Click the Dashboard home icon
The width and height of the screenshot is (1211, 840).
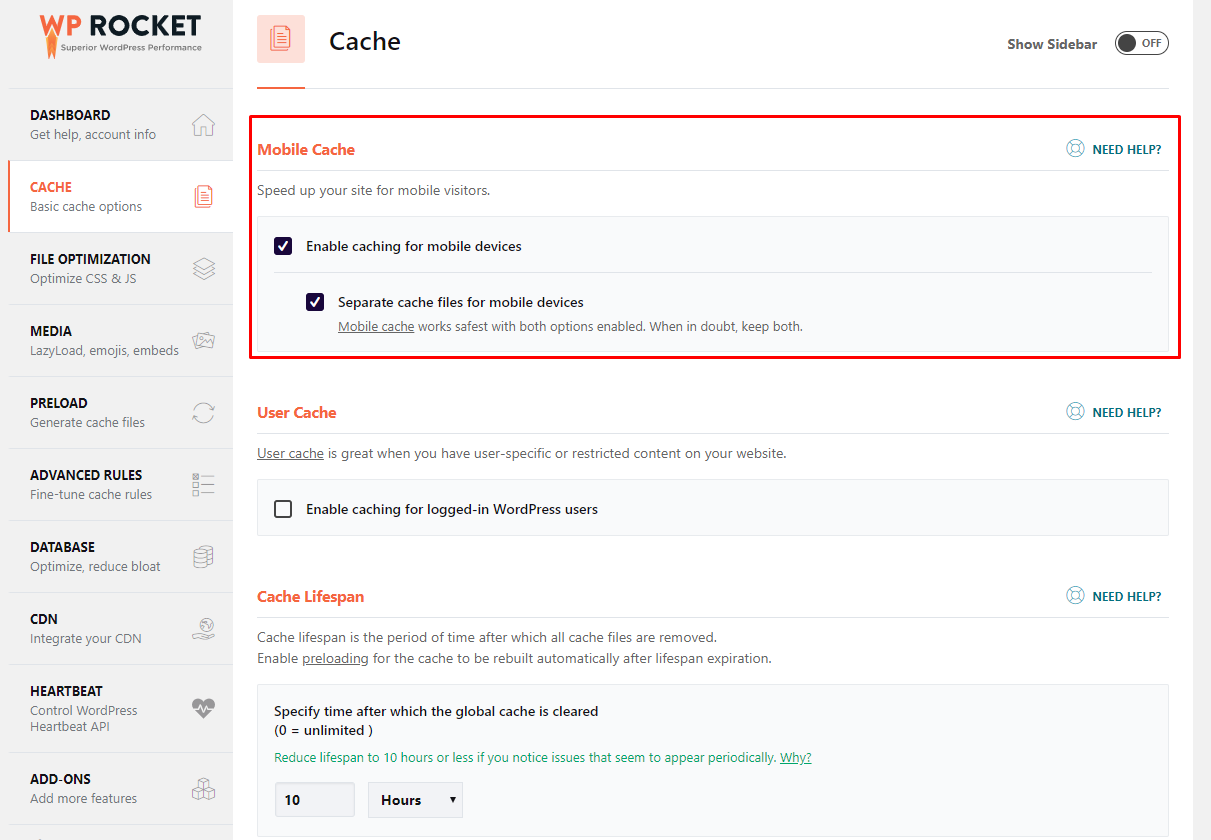203,125
